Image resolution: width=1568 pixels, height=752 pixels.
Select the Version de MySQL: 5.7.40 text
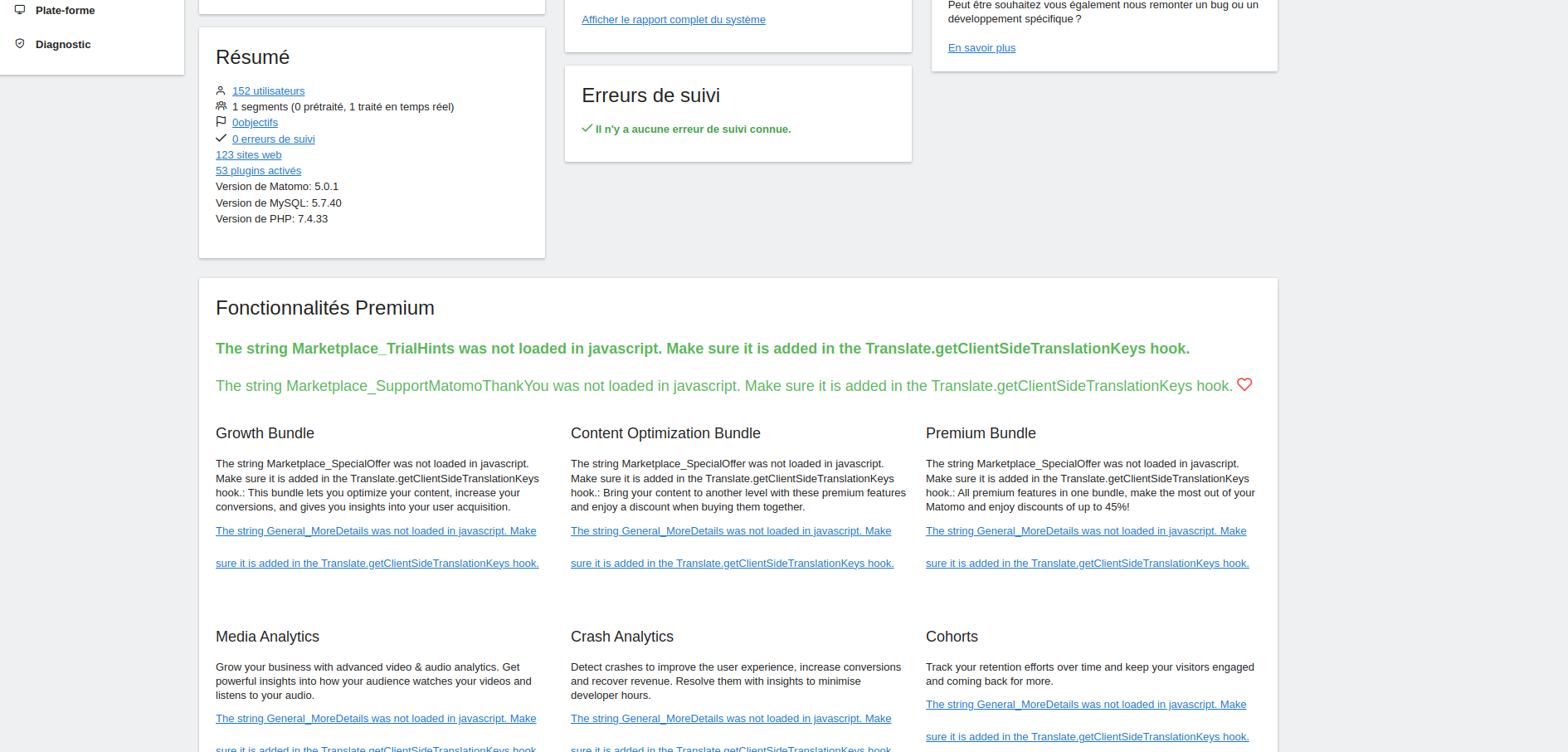[x=279, y=203]
